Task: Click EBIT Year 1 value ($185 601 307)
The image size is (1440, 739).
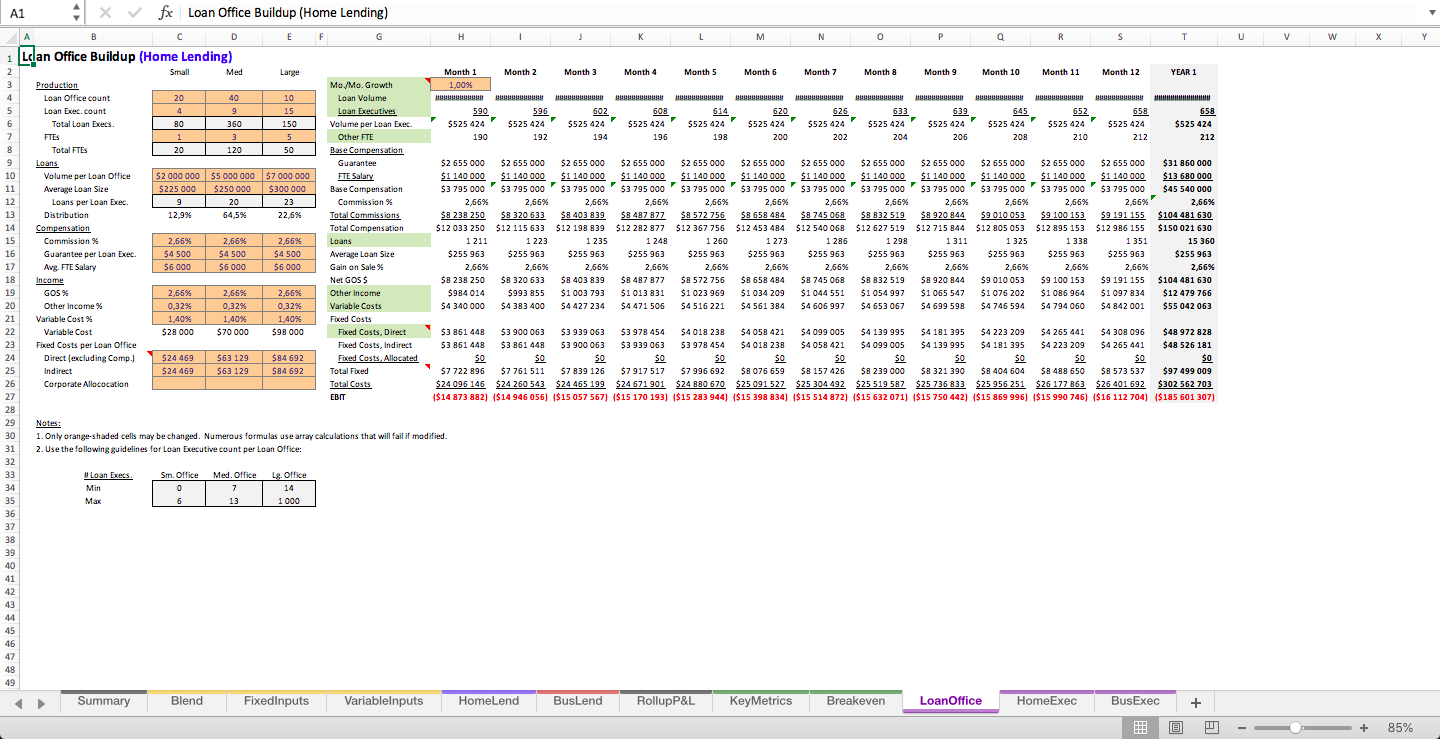Action: [x=1184, y=397]
